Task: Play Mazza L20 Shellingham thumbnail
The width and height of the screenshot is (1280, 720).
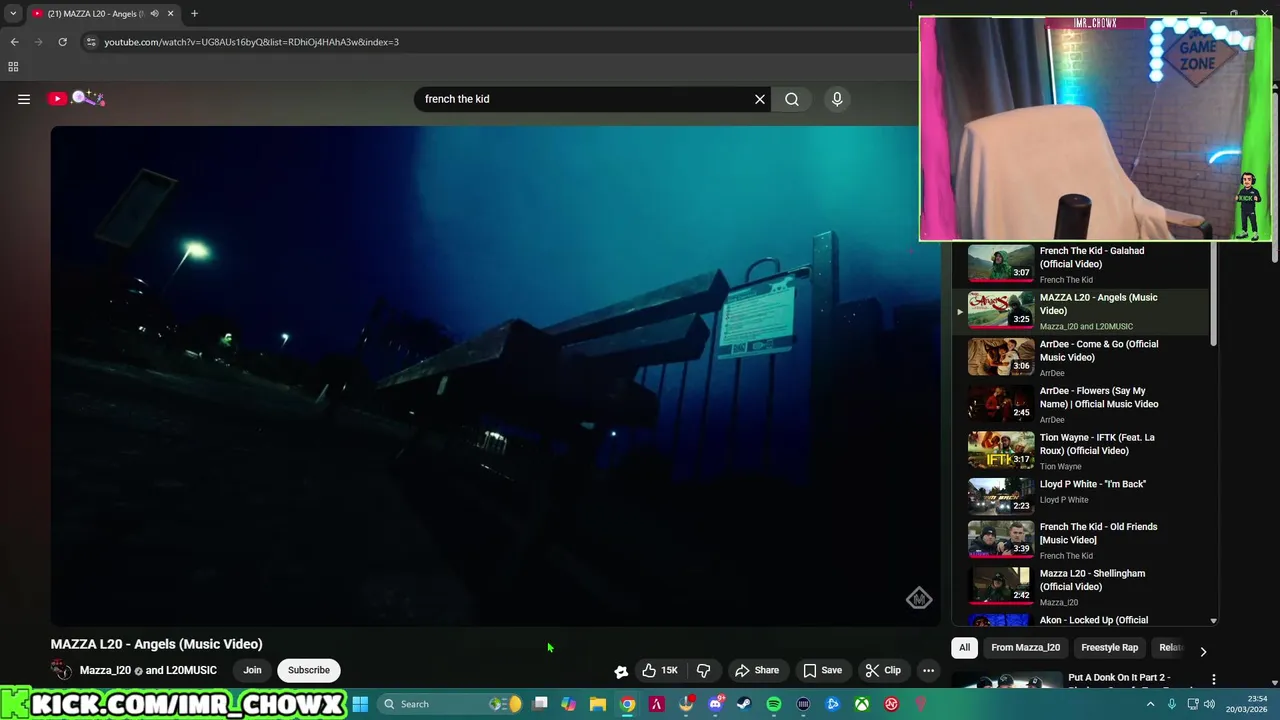Action: 1001,585
